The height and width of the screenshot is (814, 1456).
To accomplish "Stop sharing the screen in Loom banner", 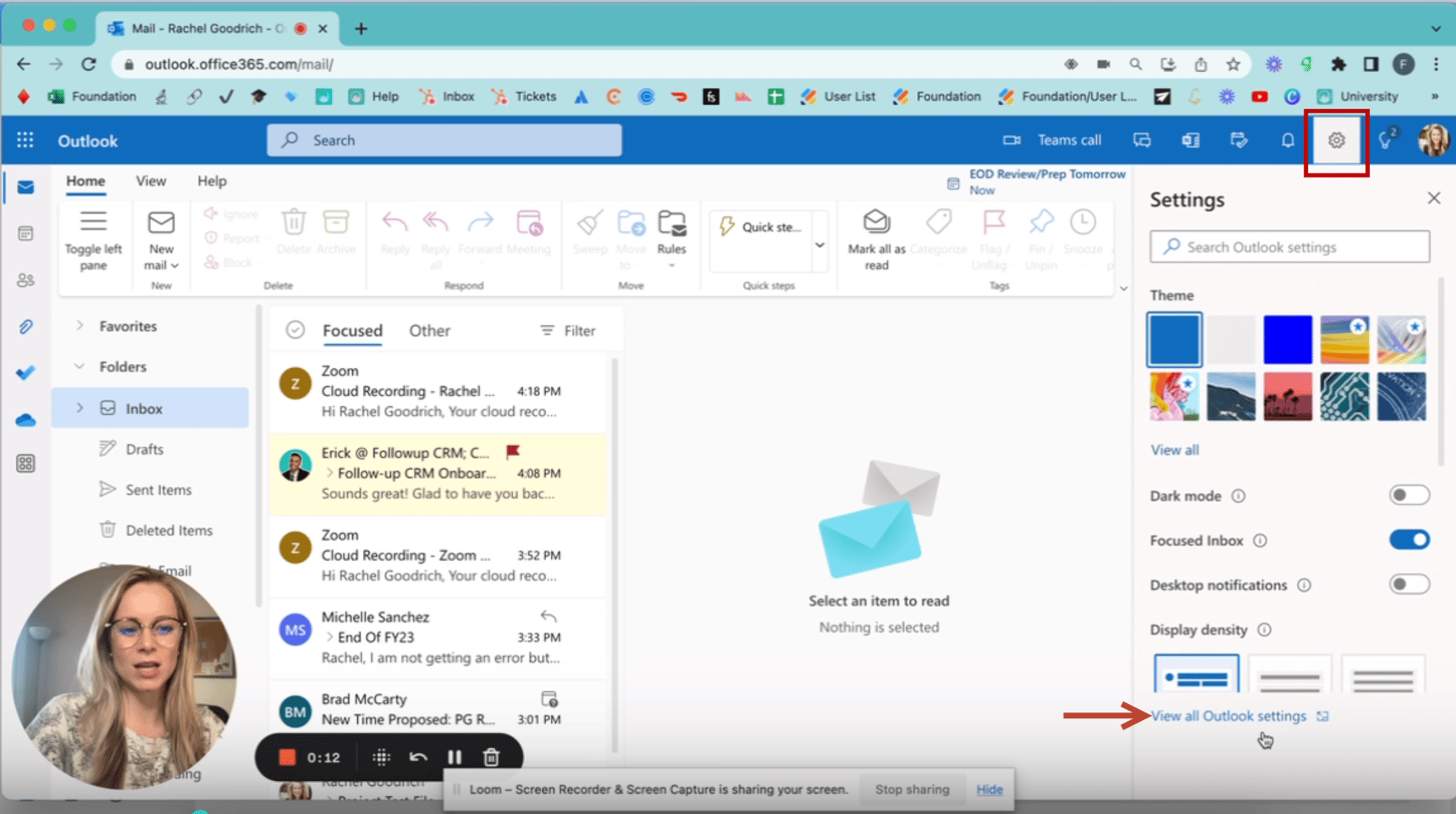I will 912,789.
